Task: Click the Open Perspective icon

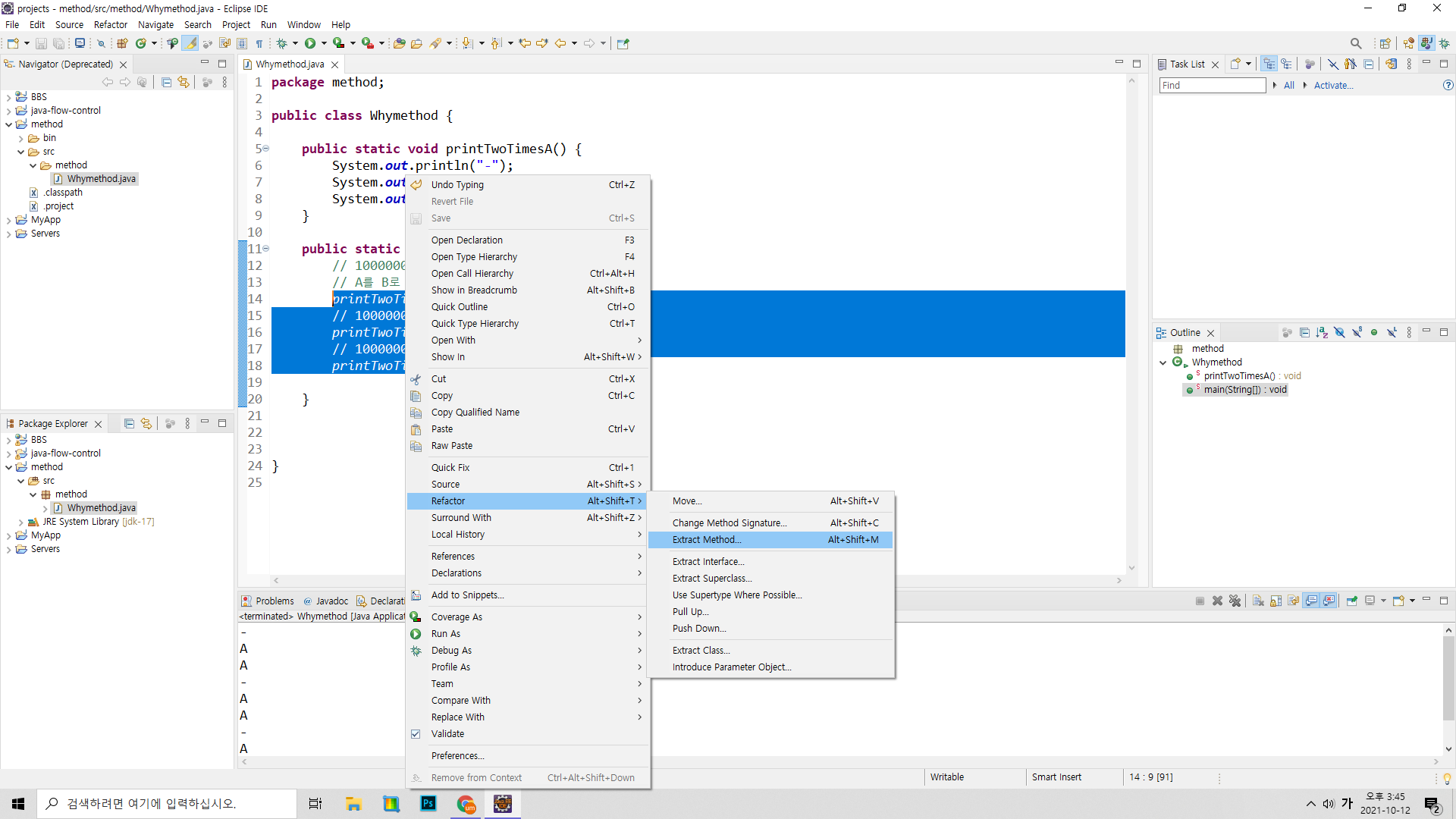Action: coord(1385,43)
